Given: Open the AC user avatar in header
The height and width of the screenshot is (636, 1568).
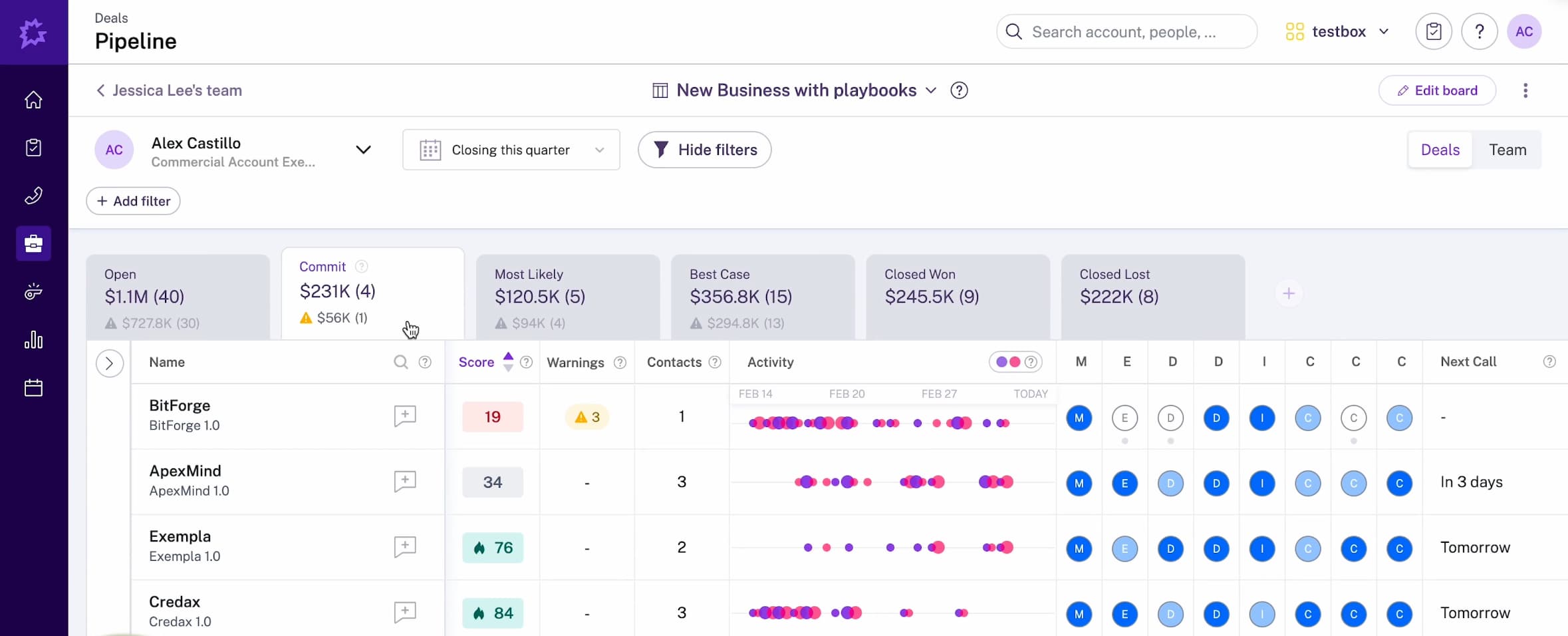Looking at the screenshot, I should pos(1524,31).
